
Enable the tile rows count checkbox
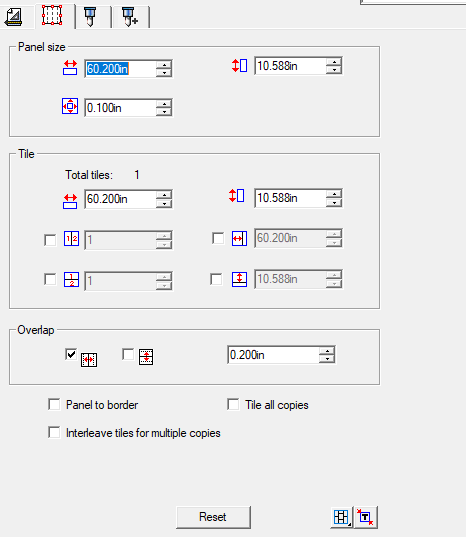point(50,279)
